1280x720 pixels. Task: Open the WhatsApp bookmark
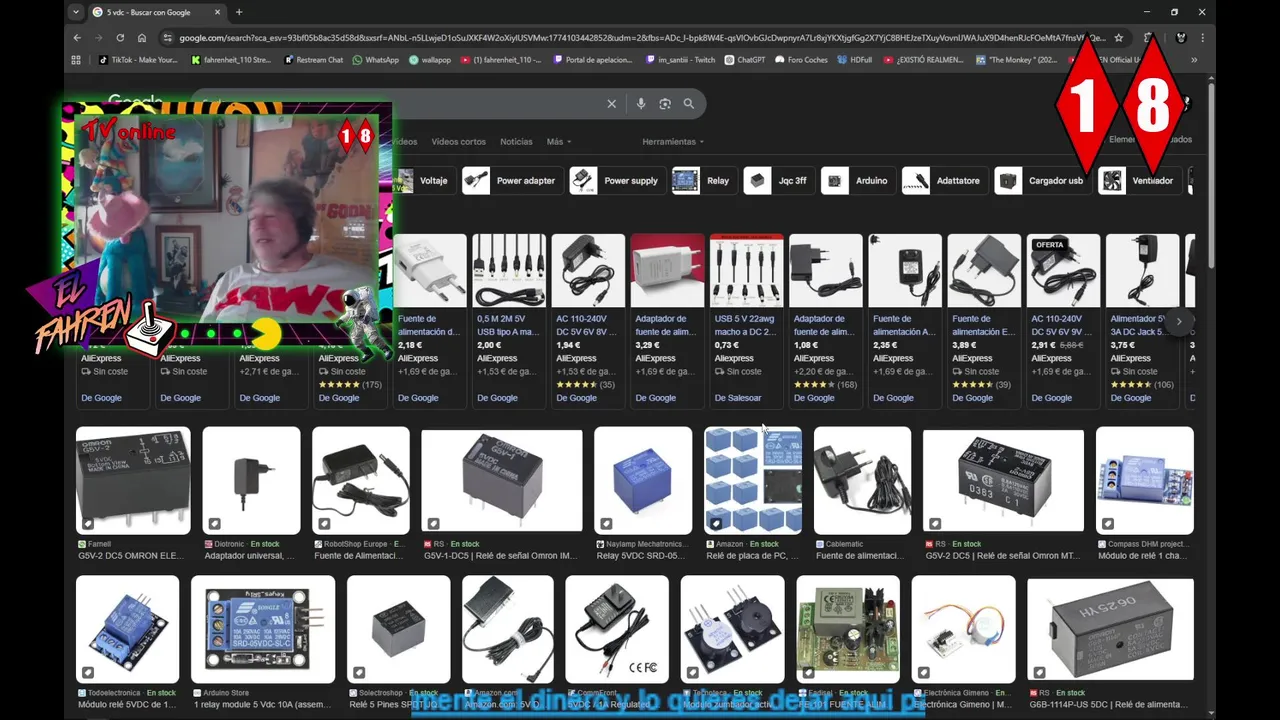[x=375, y=60]
